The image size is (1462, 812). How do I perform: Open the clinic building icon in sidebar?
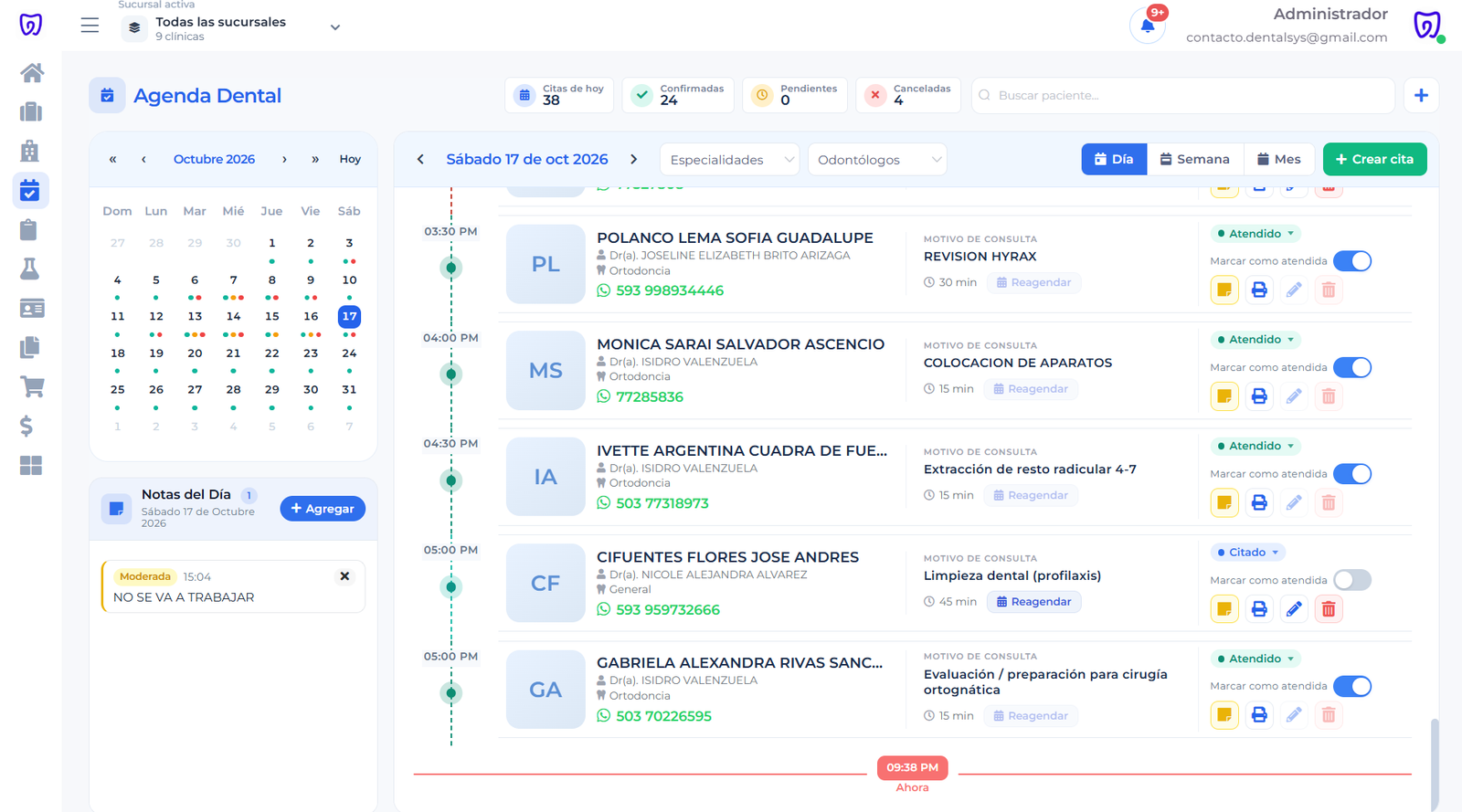[31, 152]
